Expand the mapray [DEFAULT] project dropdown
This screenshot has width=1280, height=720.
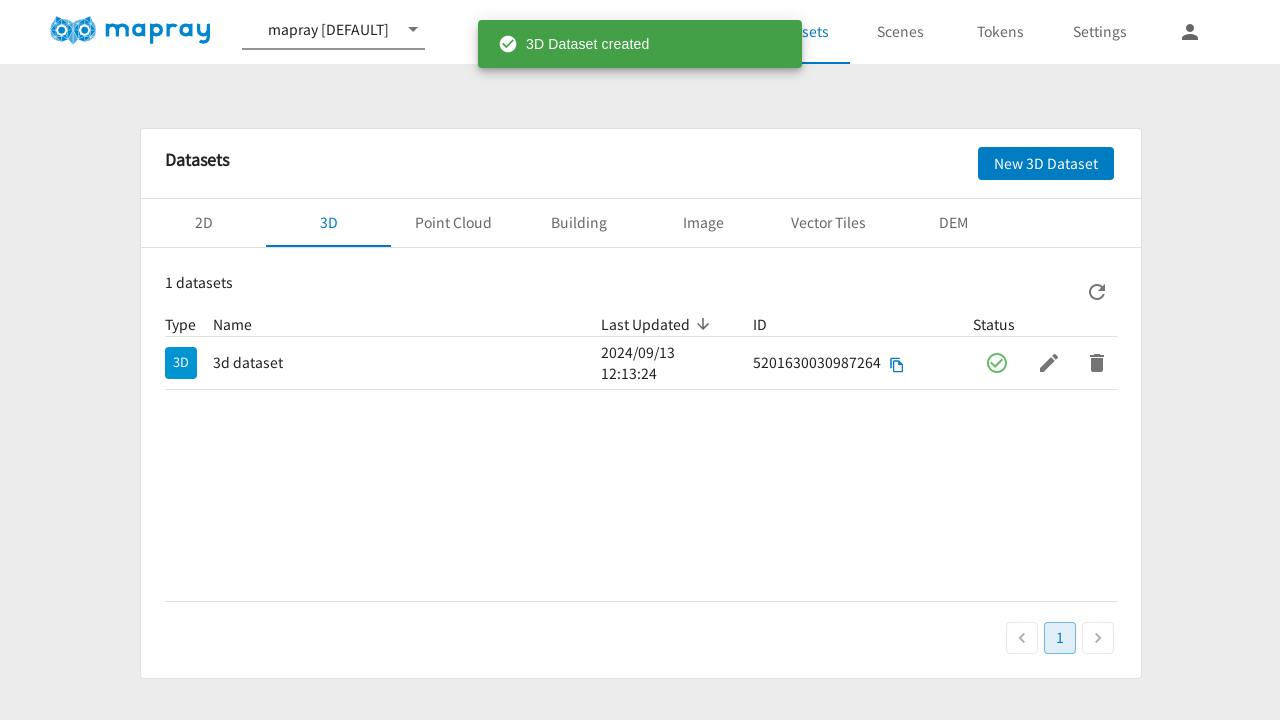click(x=413, y=30)
